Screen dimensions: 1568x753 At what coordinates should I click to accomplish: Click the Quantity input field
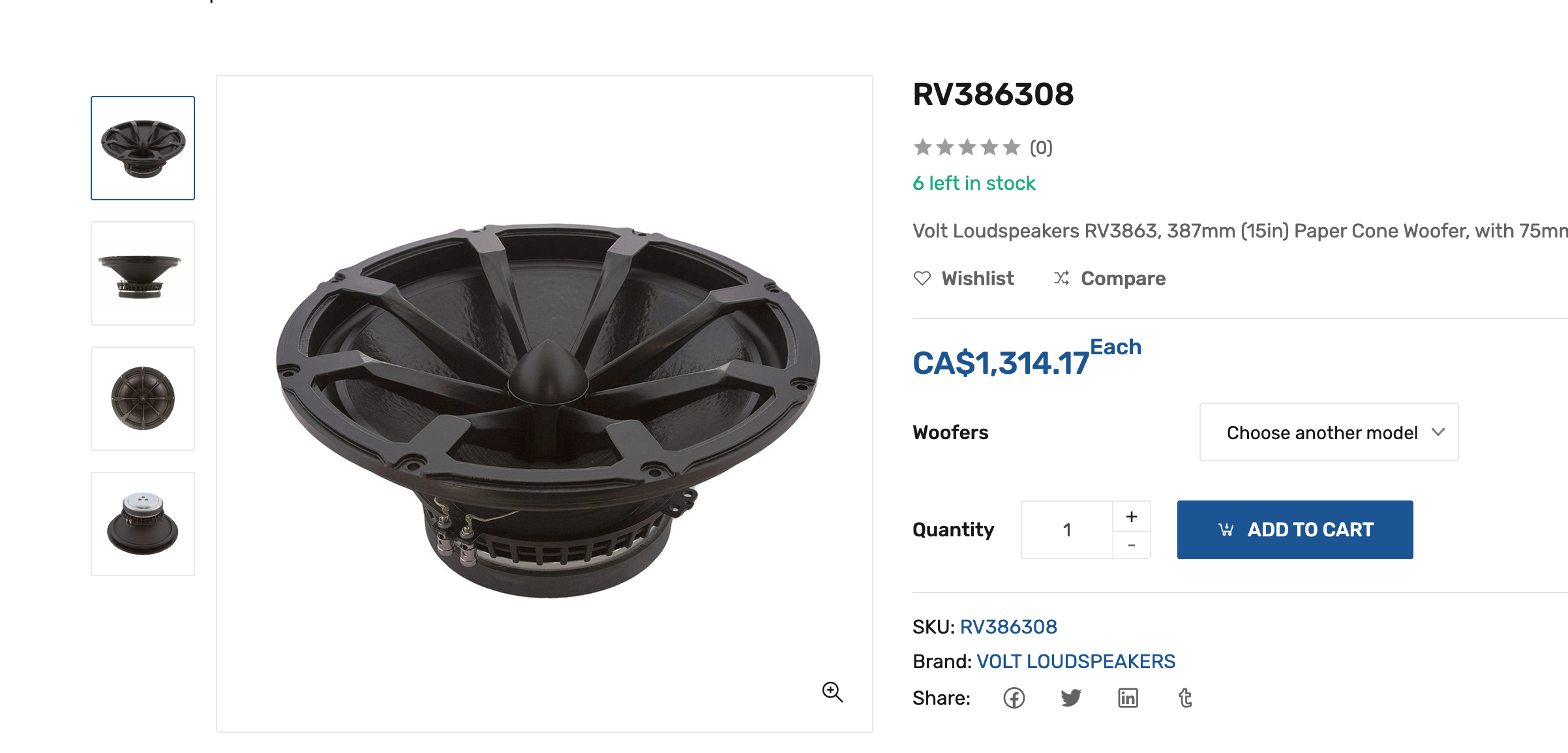1067,530
